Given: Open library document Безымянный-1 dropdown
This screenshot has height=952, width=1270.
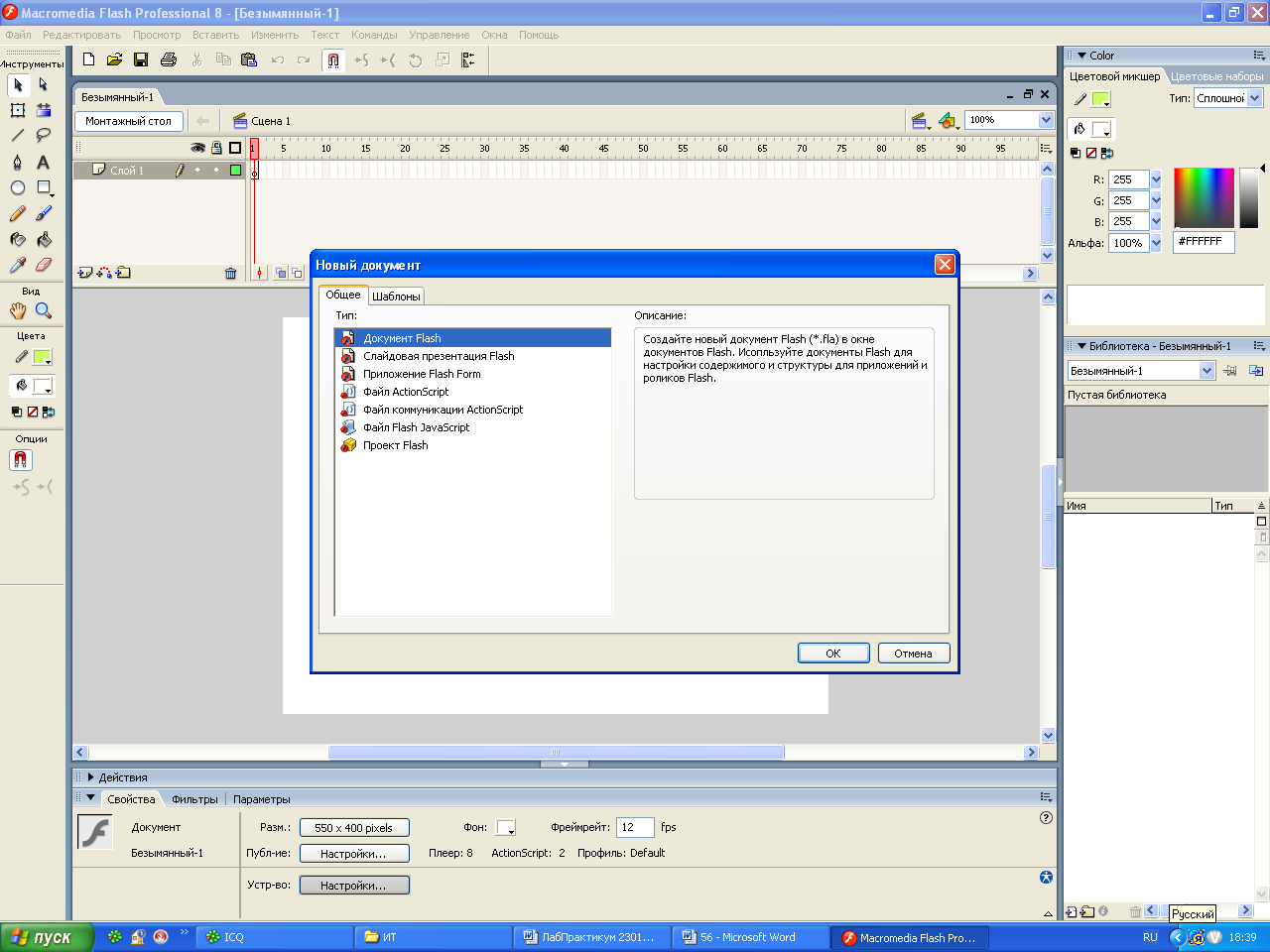Looking at the screenshot, I should coord(1207,371).
